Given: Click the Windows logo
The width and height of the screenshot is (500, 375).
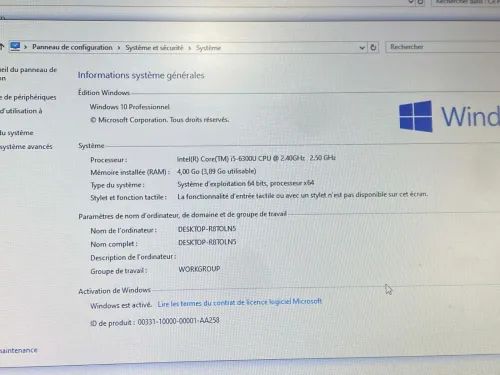Looking at the screenshot, I should 416,116.
